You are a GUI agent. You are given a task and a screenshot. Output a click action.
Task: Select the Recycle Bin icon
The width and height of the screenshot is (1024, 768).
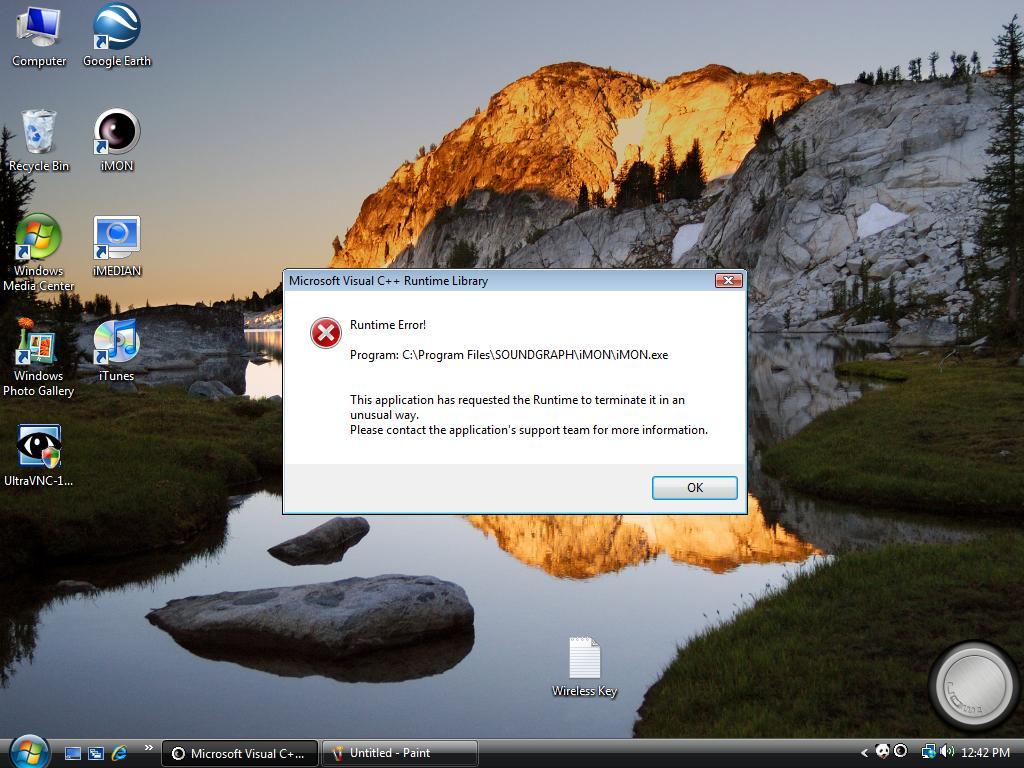[39, 141]
